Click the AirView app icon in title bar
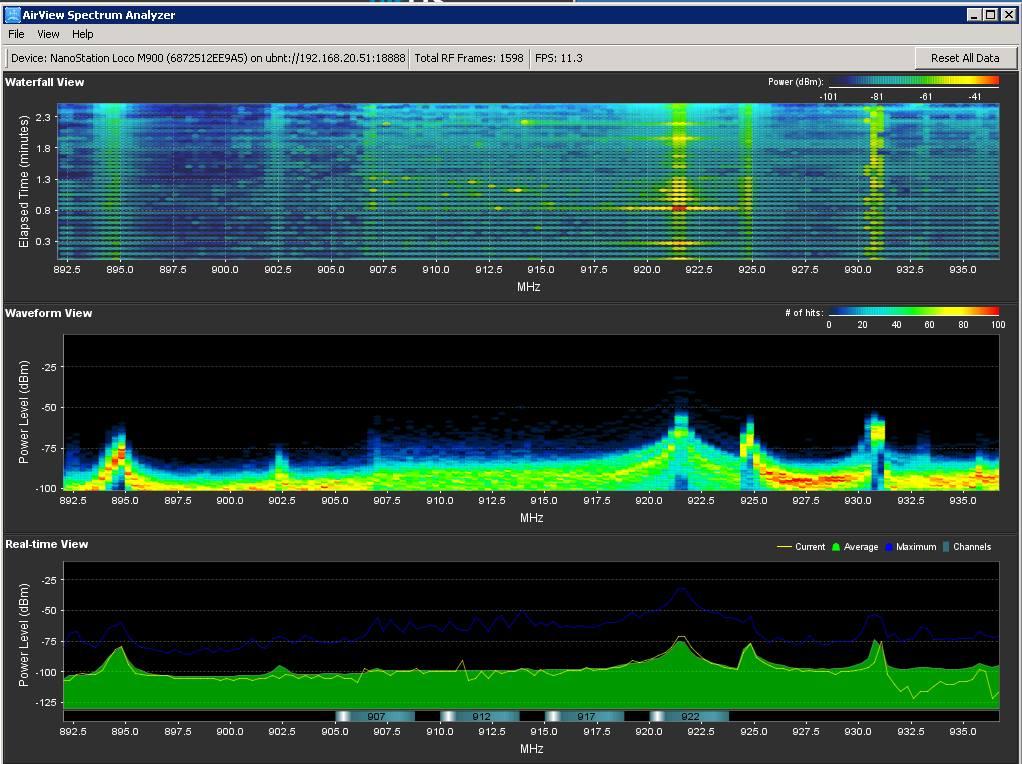 12,15
